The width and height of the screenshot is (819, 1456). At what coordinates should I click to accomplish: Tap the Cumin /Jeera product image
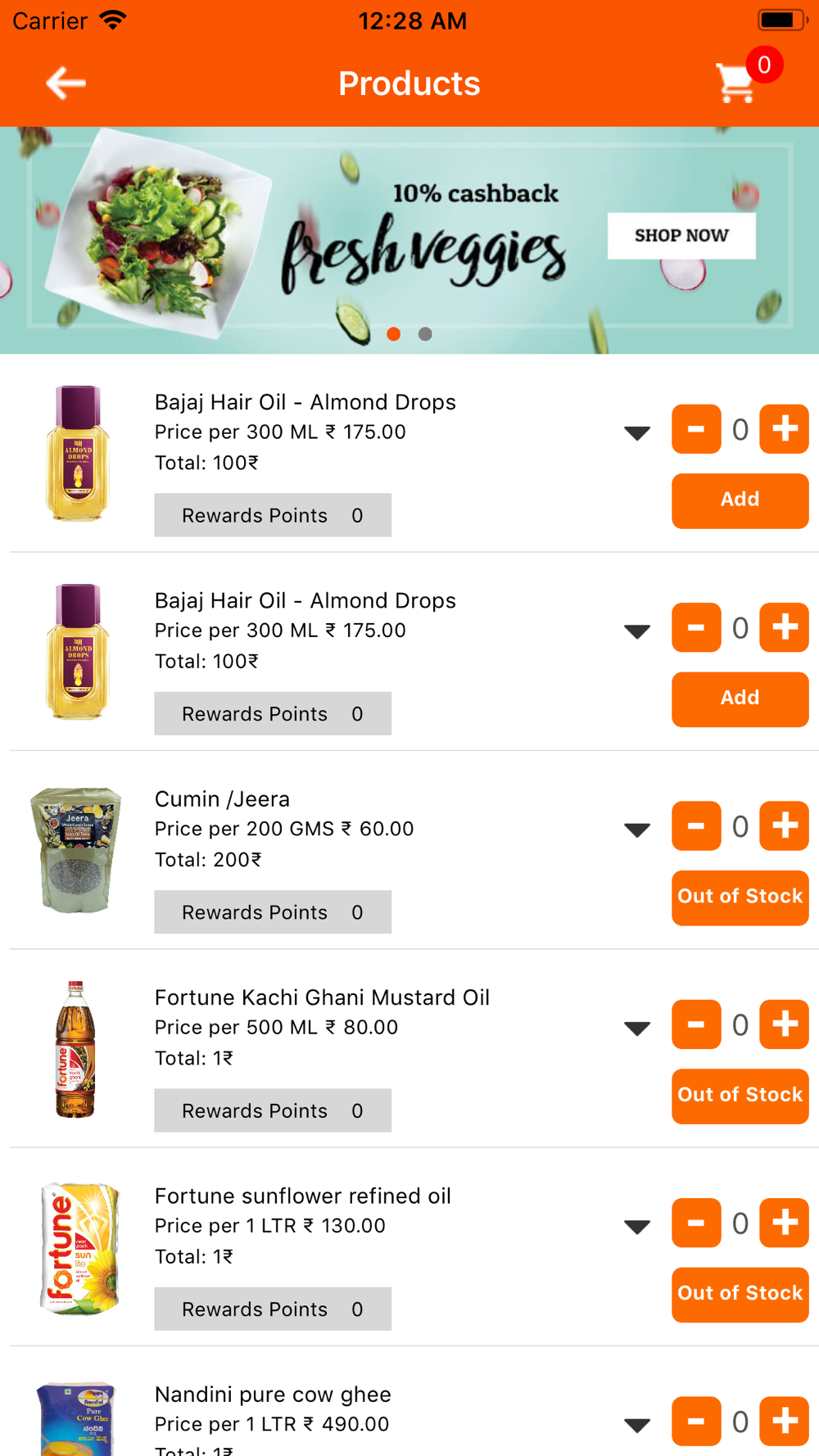(76, 850)
